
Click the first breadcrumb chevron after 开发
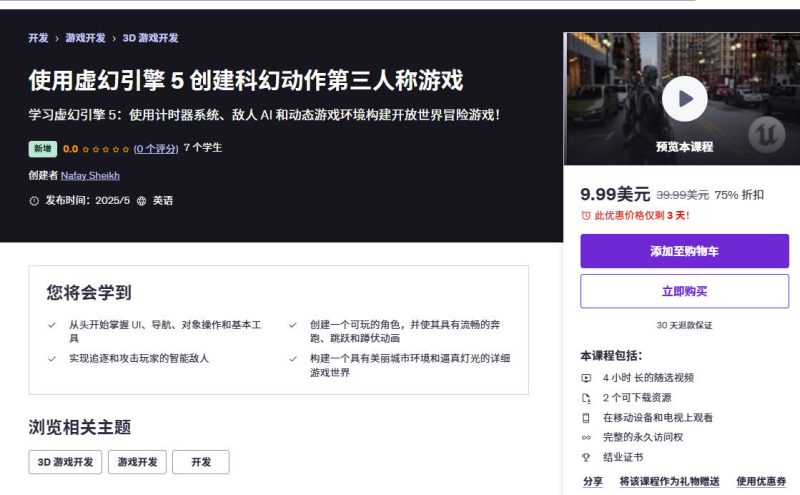click(x=57, y=38)
